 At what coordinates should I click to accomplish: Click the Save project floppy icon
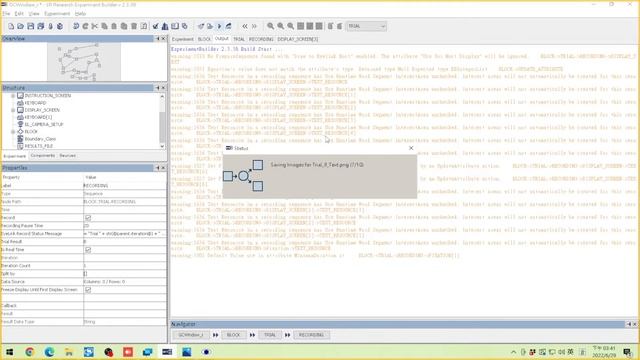[31, 26]
